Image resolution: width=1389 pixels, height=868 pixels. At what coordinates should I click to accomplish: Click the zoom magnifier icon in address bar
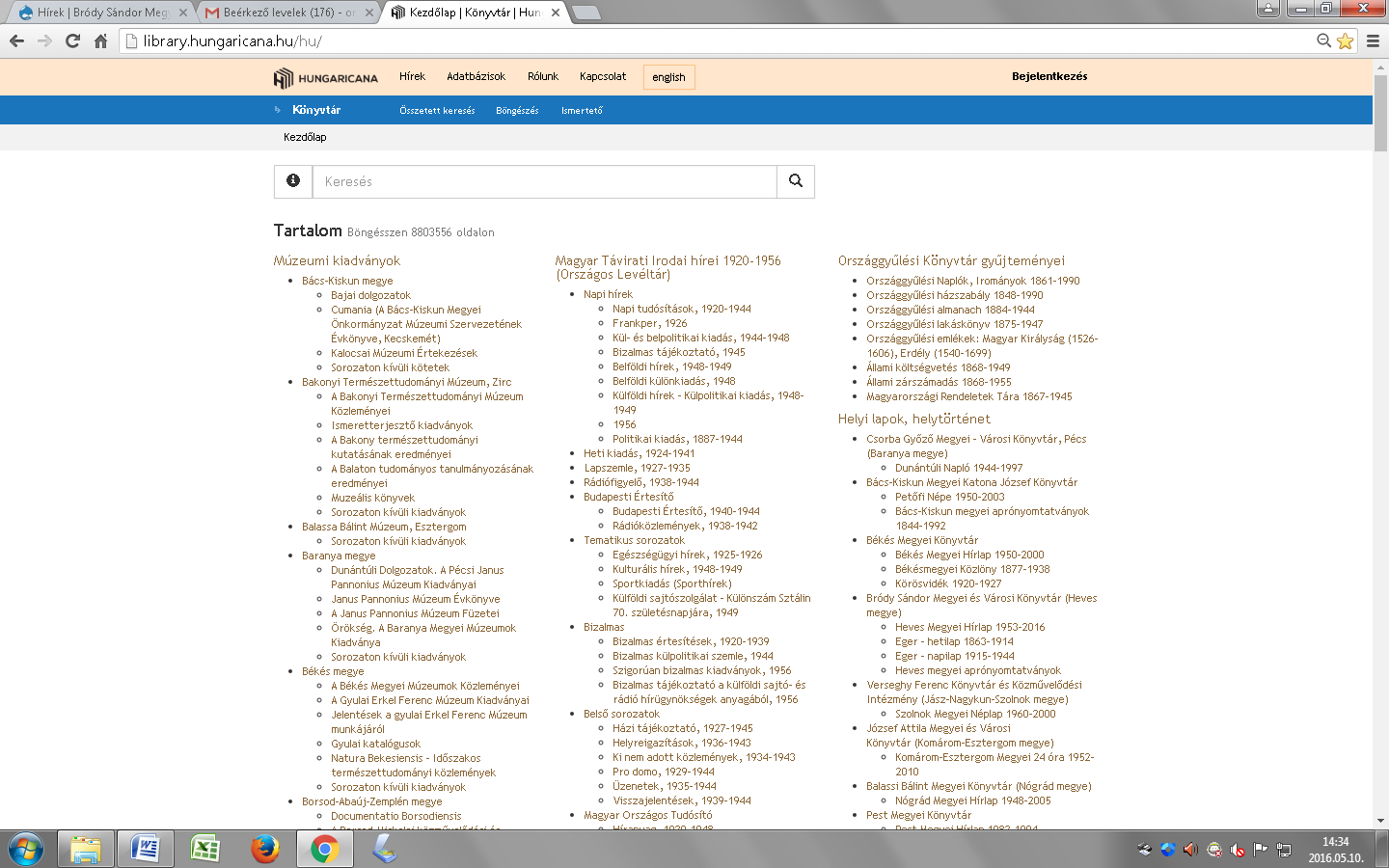pyautogui.click(x=1324, y=41)
